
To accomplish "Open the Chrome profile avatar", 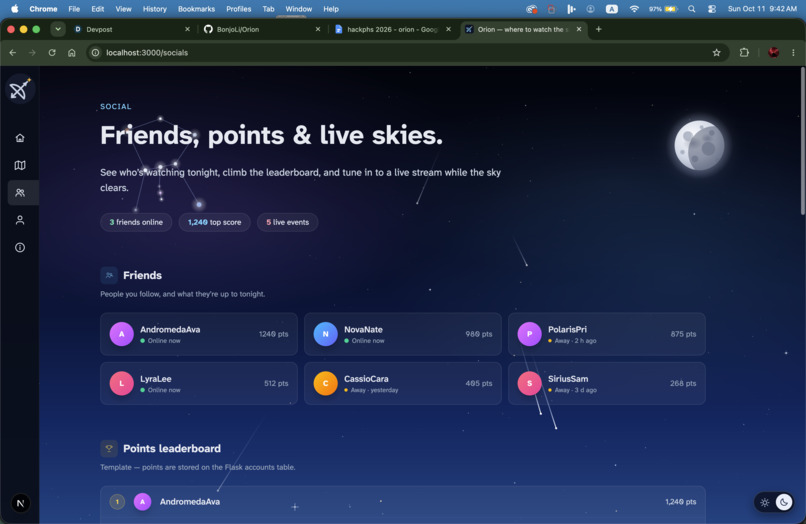I will [x=774, y=52].
